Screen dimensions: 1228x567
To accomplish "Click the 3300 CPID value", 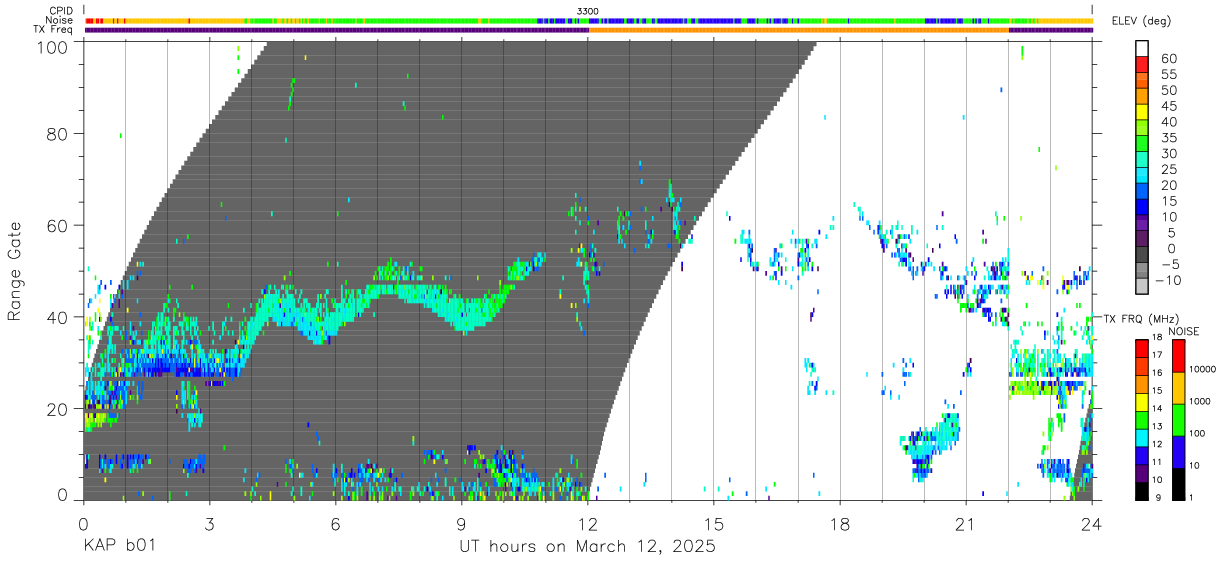I will pos(588,11).
